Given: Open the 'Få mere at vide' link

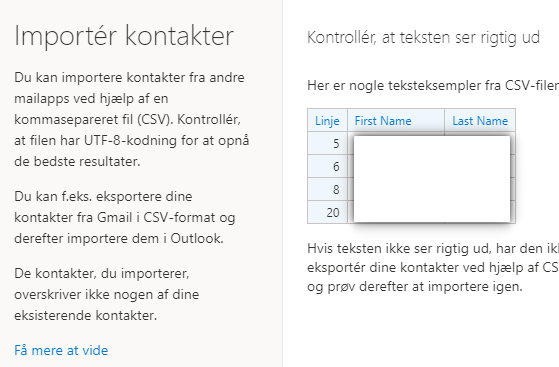Looking at the screenshot, I should pos(61,350).
